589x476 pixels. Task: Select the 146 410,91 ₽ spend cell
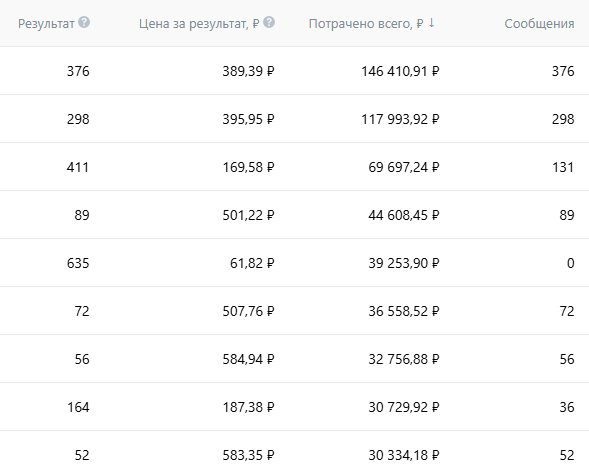400,71
